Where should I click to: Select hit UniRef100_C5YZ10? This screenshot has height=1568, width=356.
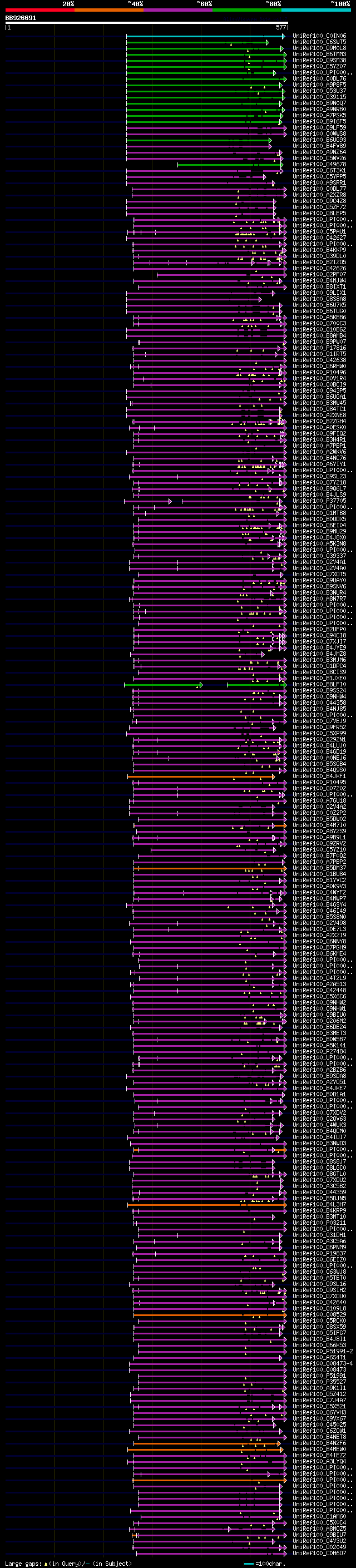[x=319, y=849]
